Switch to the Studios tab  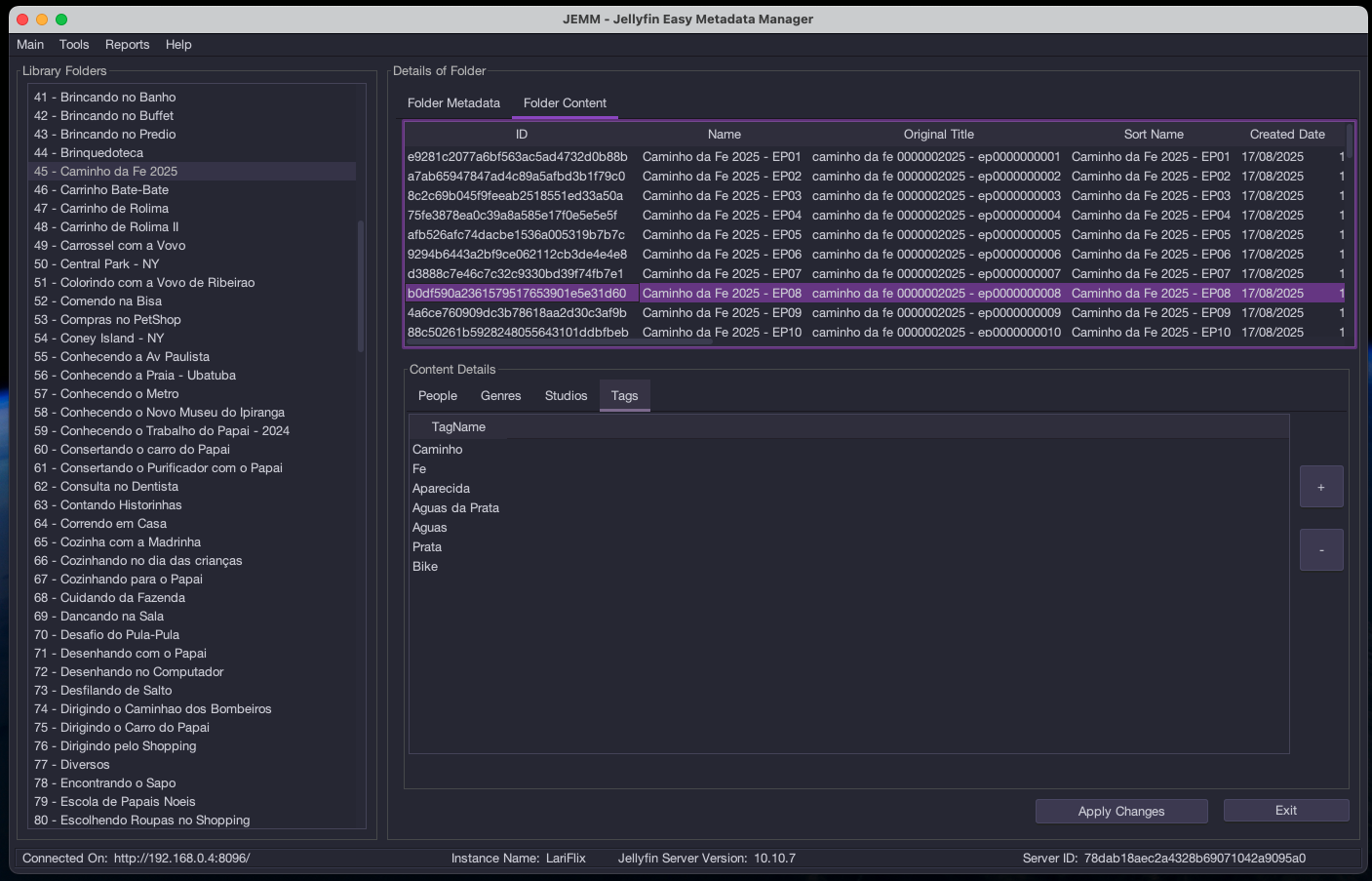click(566, 396)
